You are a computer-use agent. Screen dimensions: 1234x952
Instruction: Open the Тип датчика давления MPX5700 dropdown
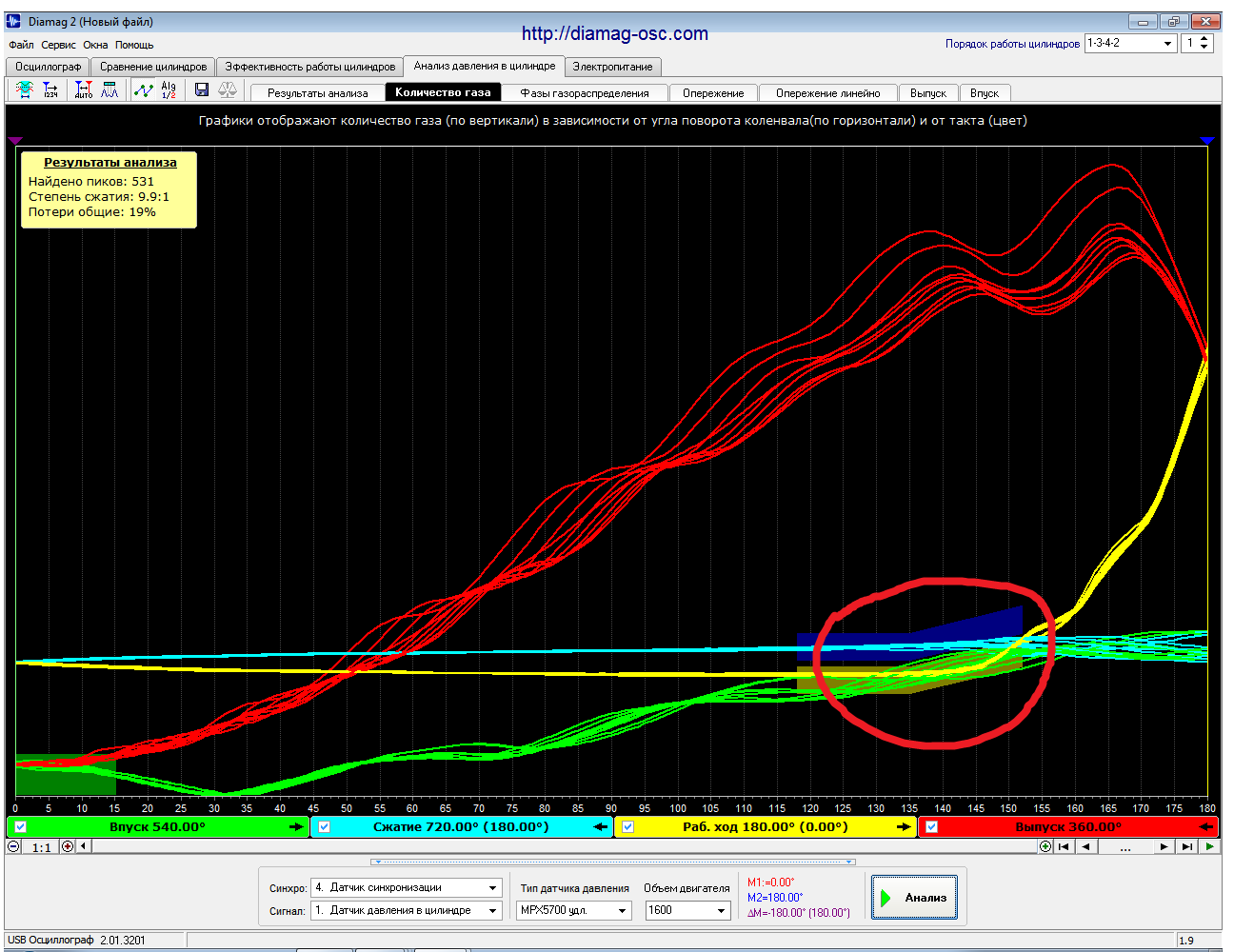574,910
